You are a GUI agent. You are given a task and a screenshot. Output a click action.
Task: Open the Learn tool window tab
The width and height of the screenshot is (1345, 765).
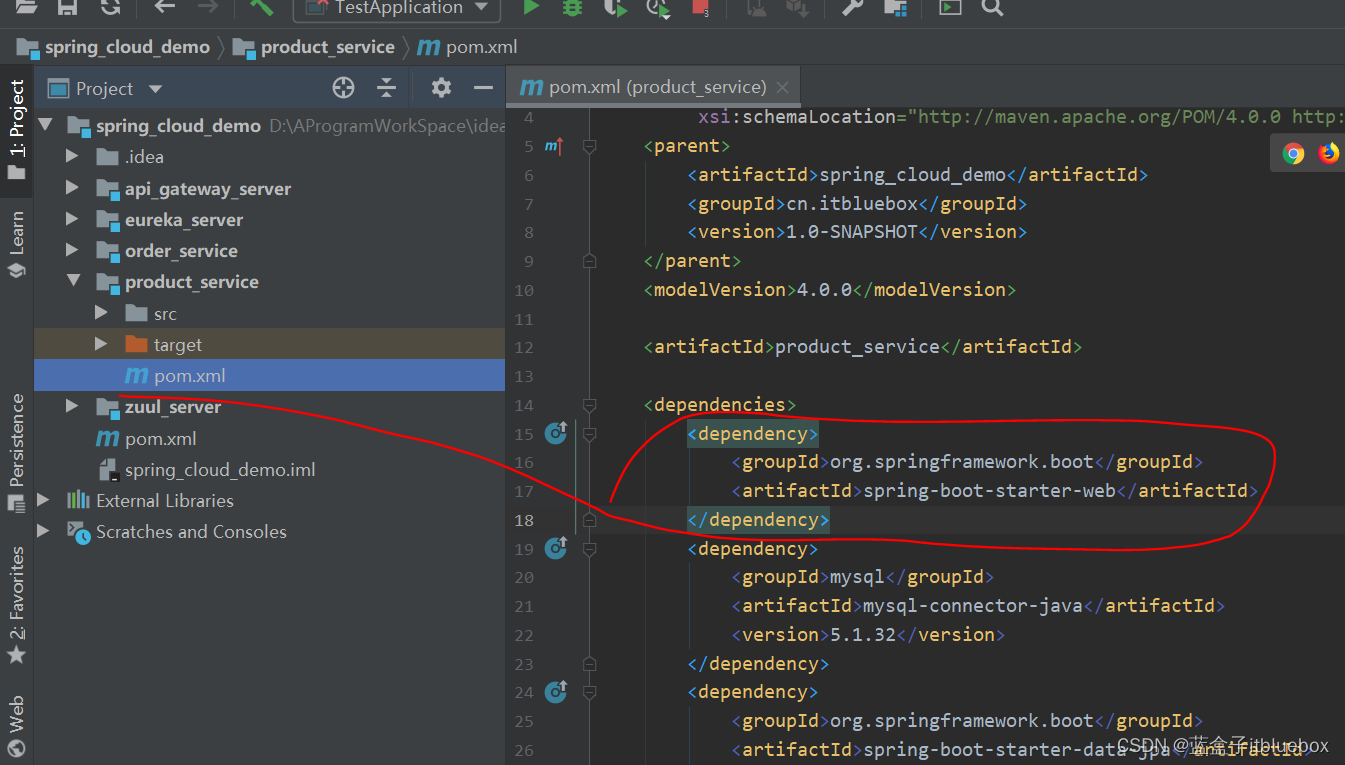pos(16,244)
